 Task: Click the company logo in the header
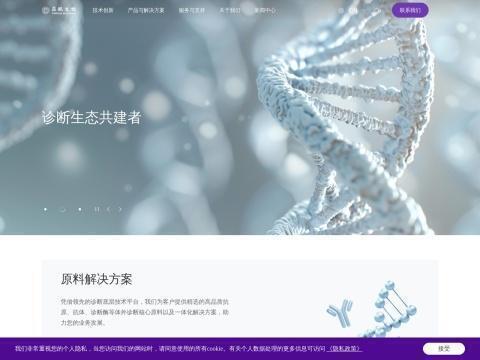click(59, 10)
